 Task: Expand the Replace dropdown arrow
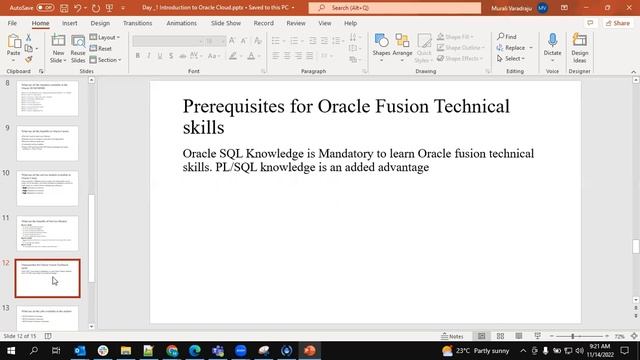click(x=531, y=48)
